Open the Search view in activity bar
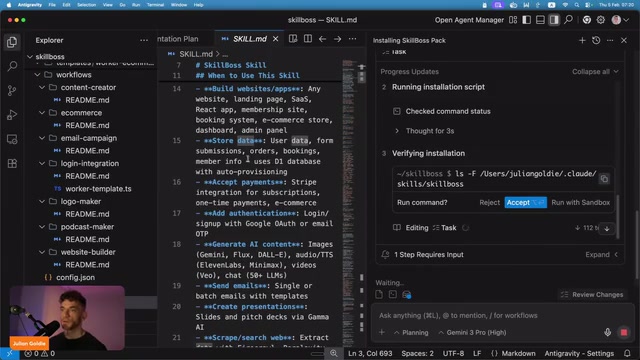640x360 pixels. click(12, 66)
